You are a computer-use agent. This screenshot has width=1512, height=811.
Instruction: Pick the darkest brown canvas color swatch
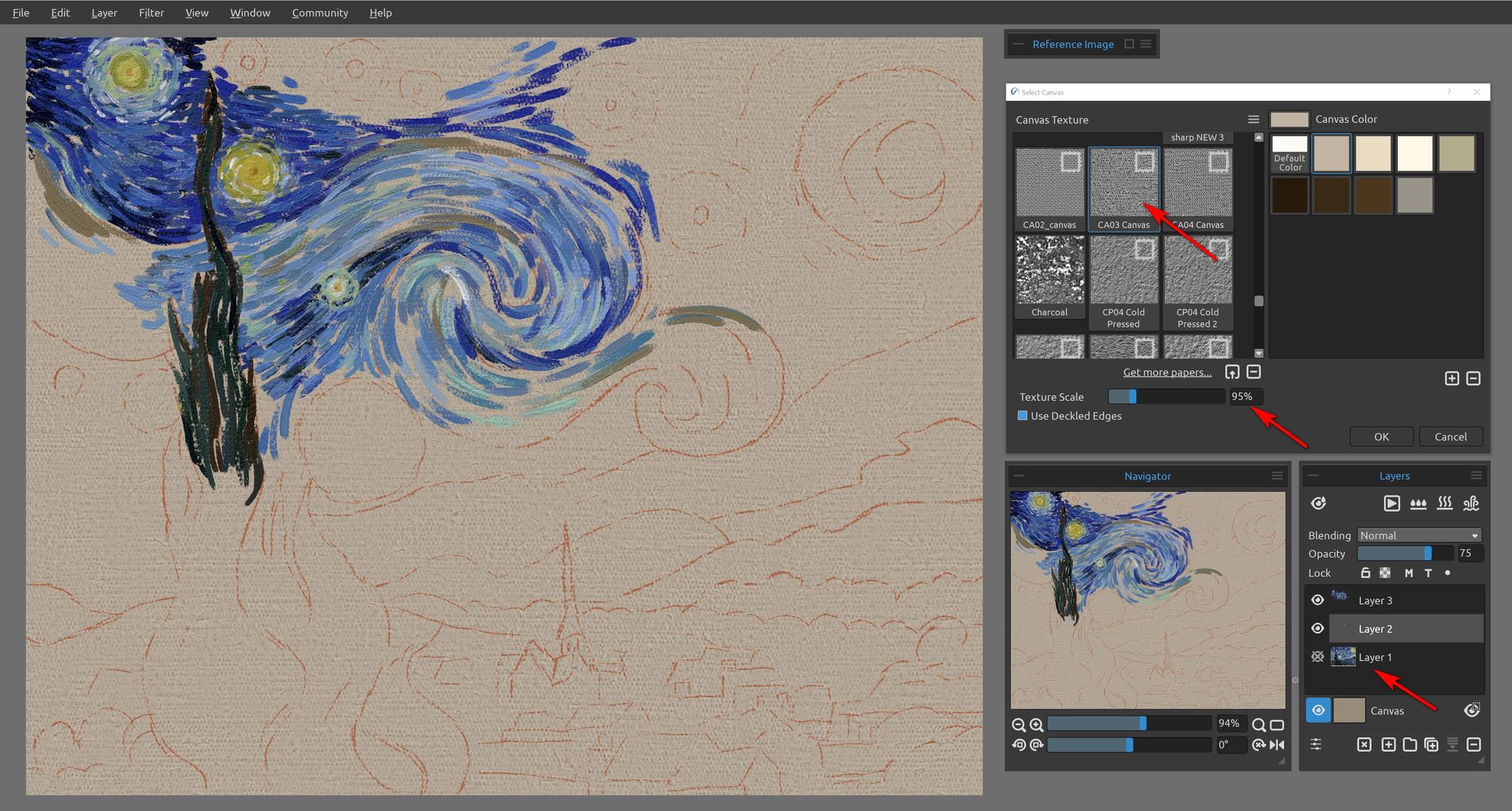(1290, 195)
